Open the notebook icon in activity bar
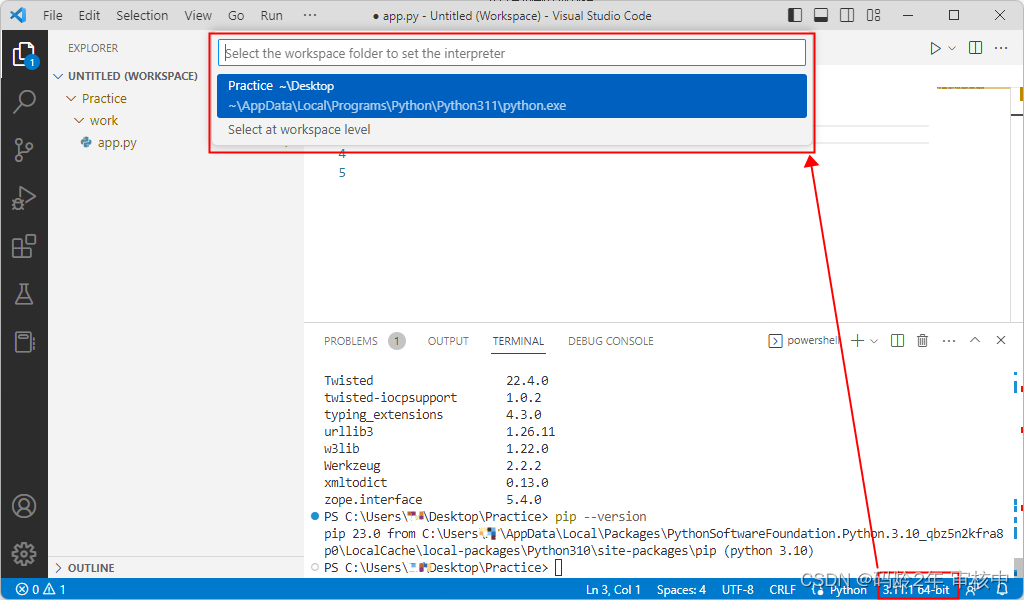The image size is (1024, 600). [x=24, y=341]
